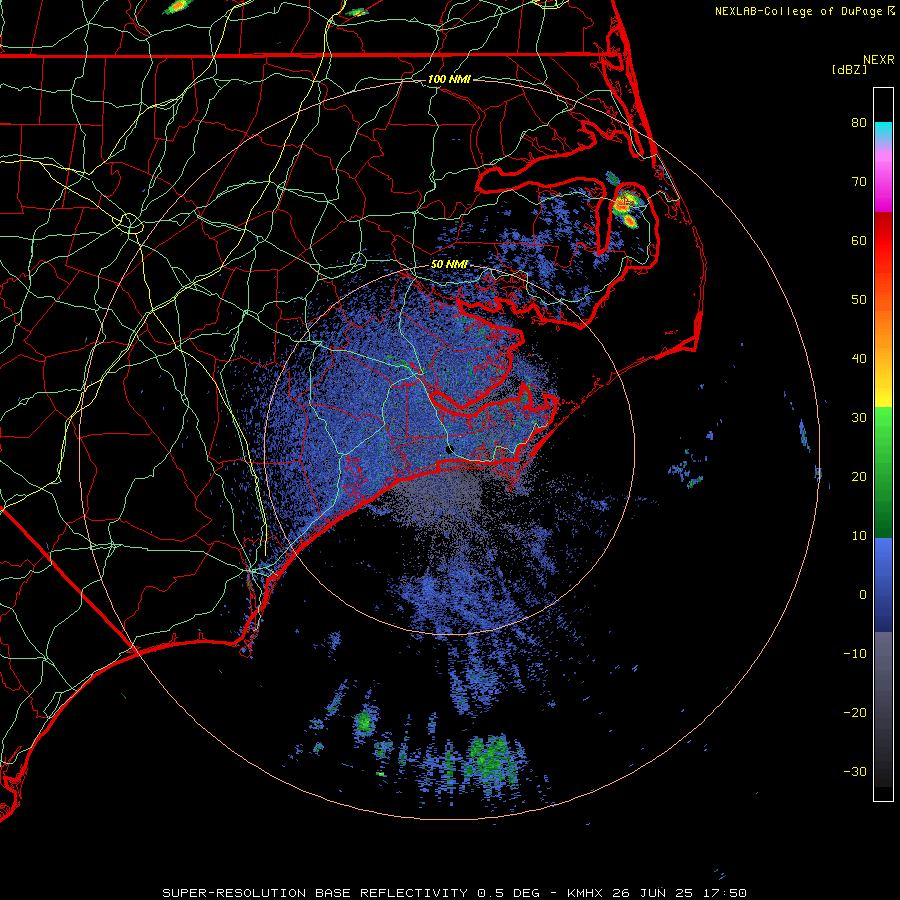900x900 pixels.
Task: Click the green band of the color scale
Action: coord(883,472)
